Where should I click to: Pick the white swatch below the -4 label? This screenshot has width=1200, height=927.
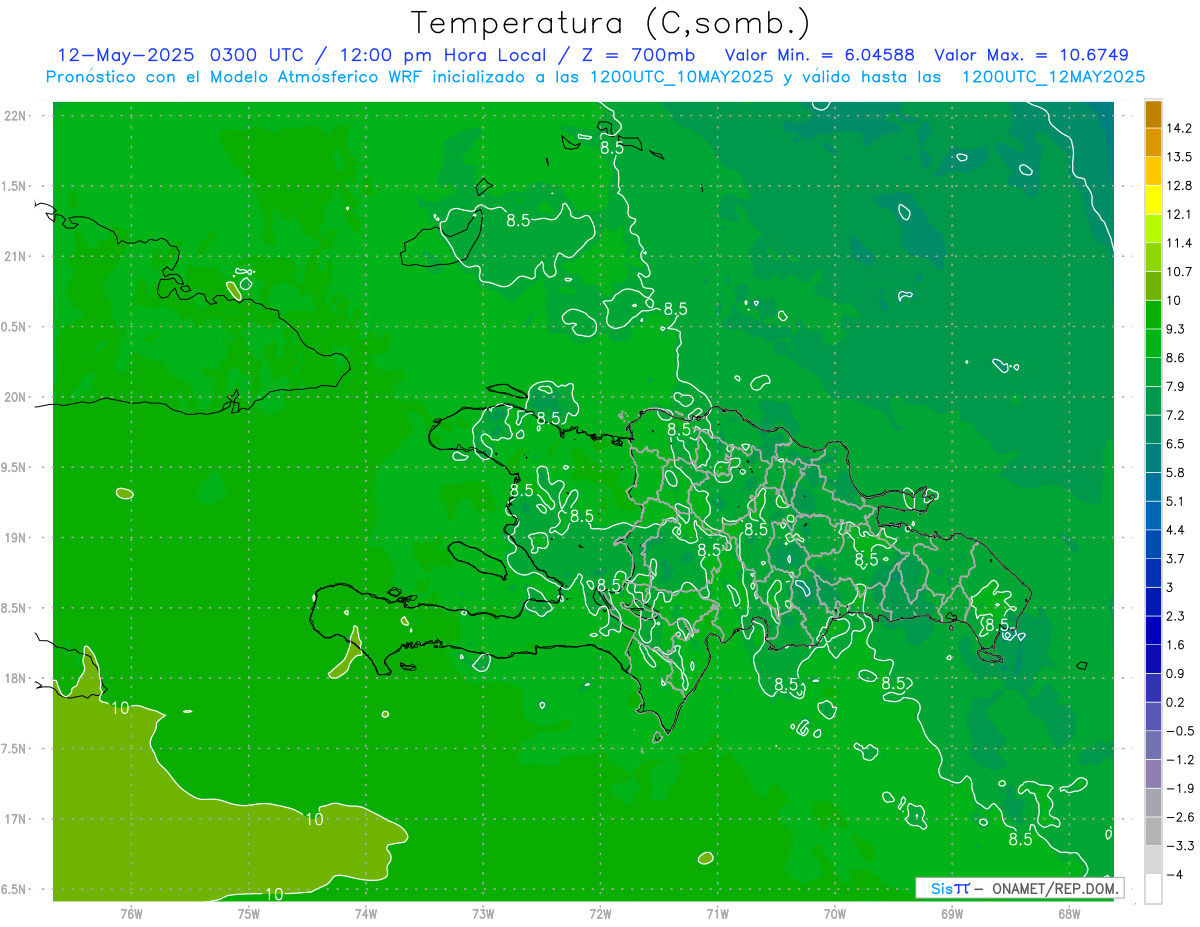[x=1153, y=889]
